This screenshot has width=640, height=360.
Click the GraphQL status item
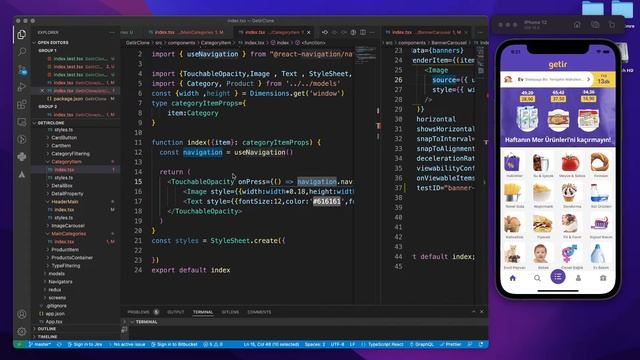[x=422, y=344]
